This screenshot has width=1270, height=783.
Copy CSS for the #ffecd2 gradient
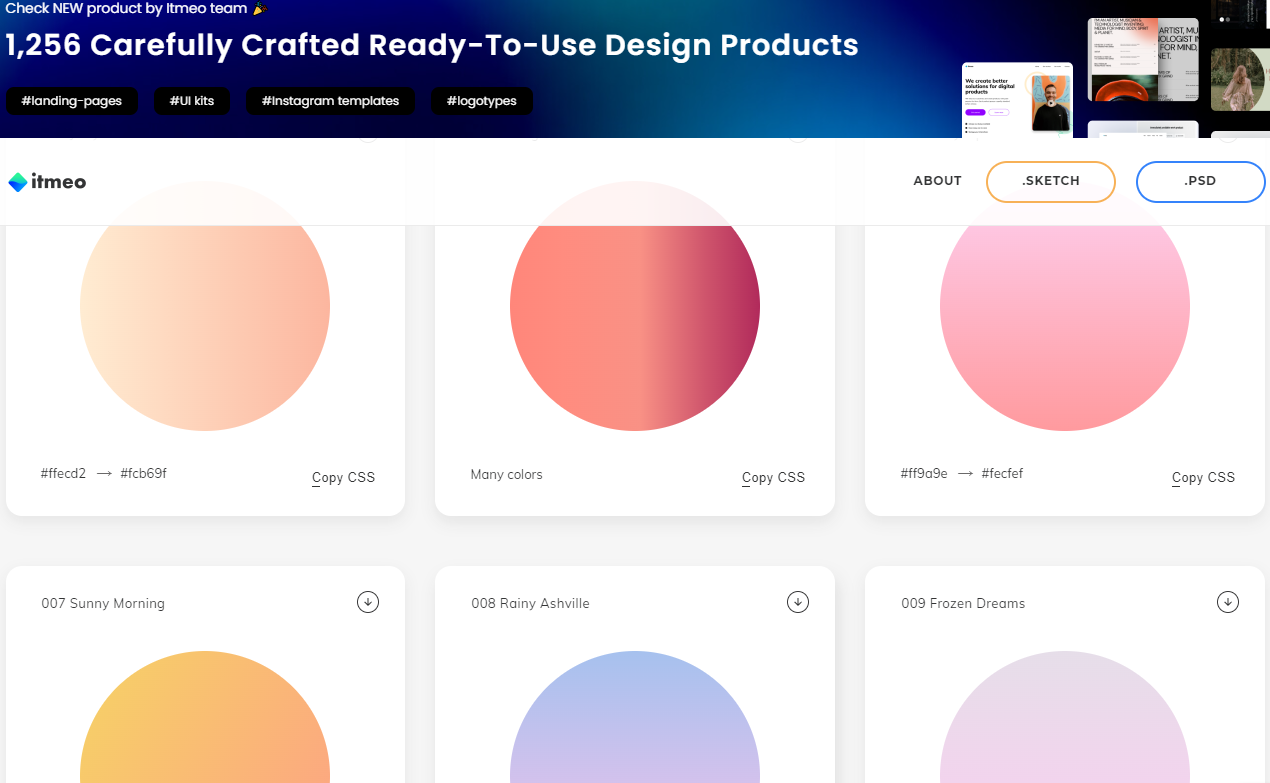pos(343,478)
